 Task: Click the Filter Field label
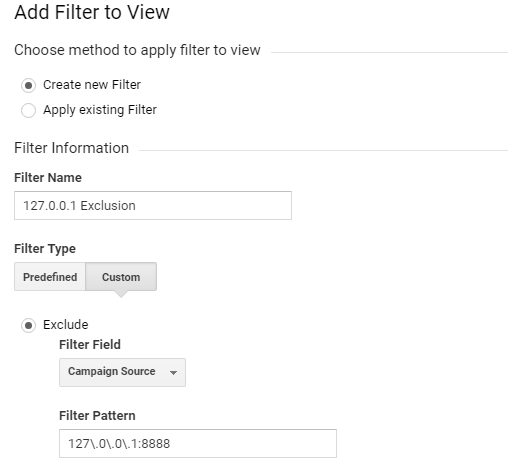90,345
